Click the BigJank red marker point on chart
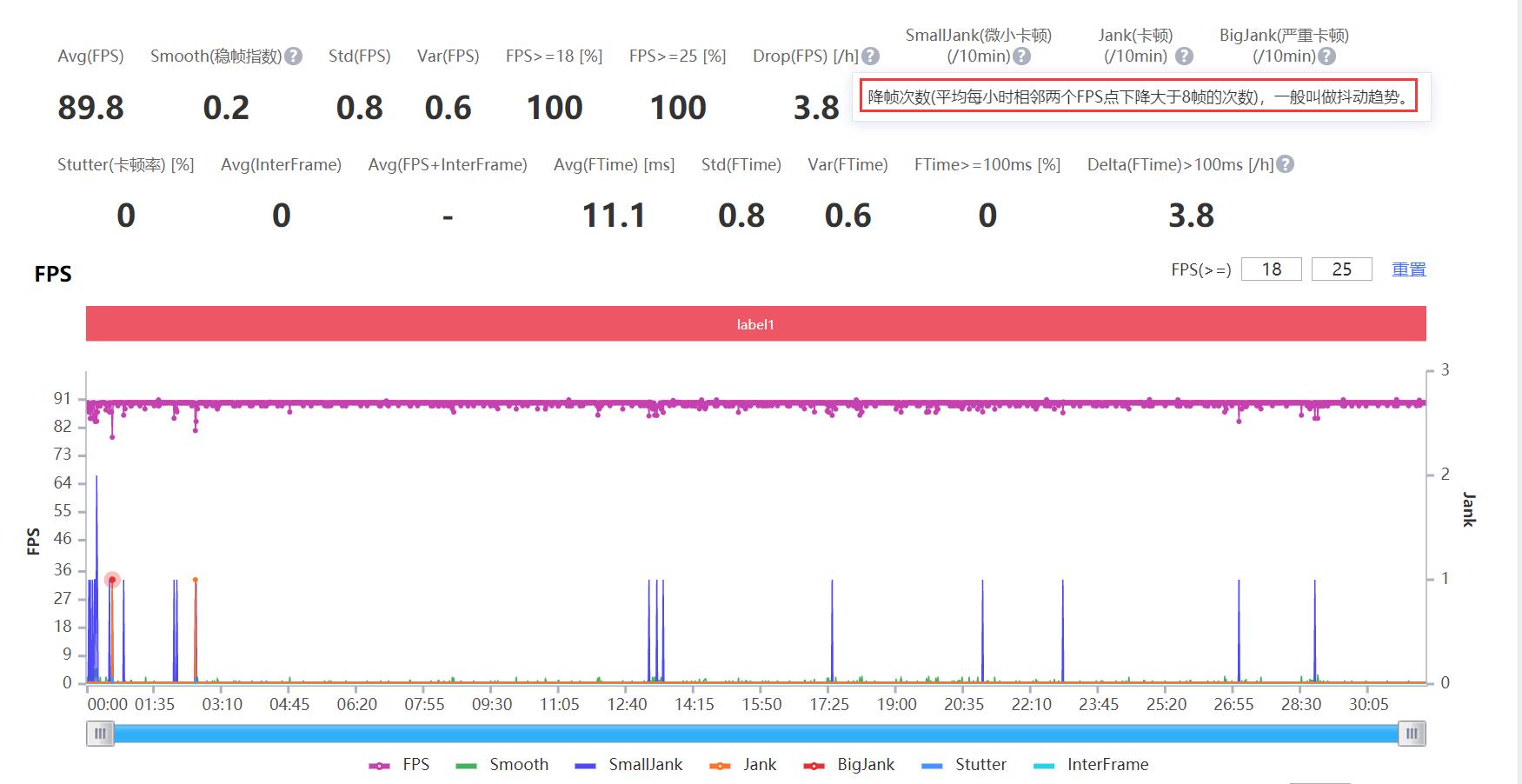The image size is (1522, 784). tap(112, 580)
